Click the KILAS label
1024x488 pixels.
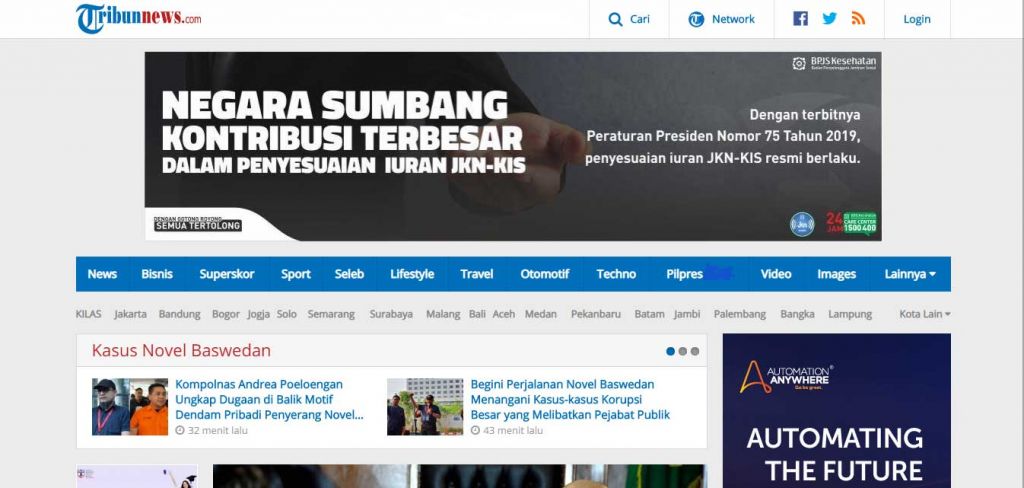click(88, 314)
